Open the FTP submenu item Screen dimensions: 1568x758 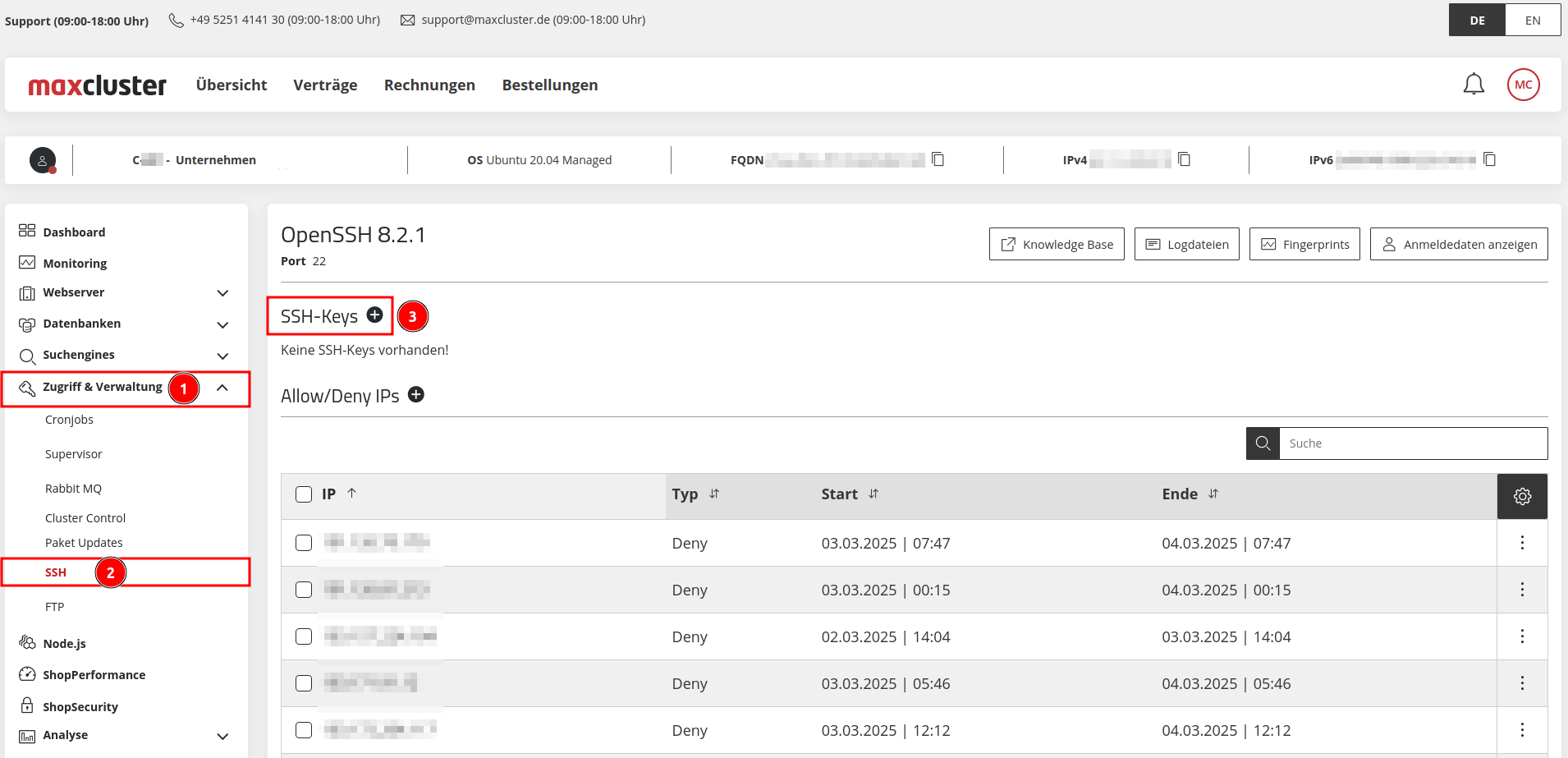click(x=54, y=607)
